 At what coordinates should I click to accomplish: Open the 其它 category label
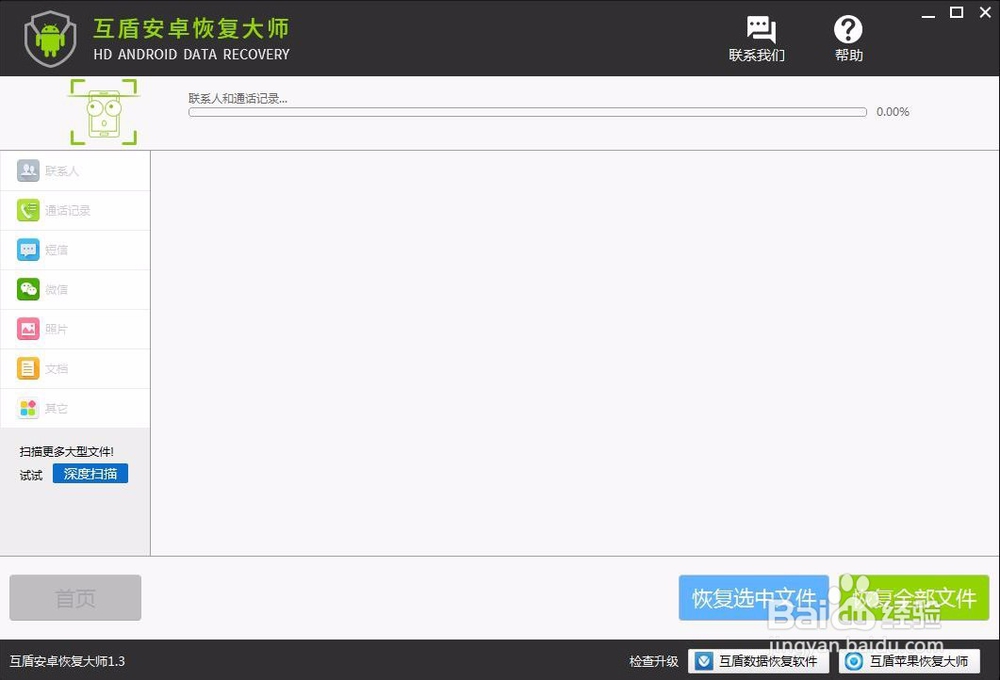56,408
